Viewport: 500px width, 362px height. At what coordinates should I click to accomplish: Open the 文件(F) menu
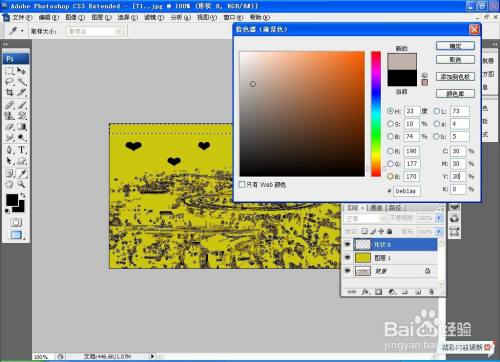[x=22, y=17]
